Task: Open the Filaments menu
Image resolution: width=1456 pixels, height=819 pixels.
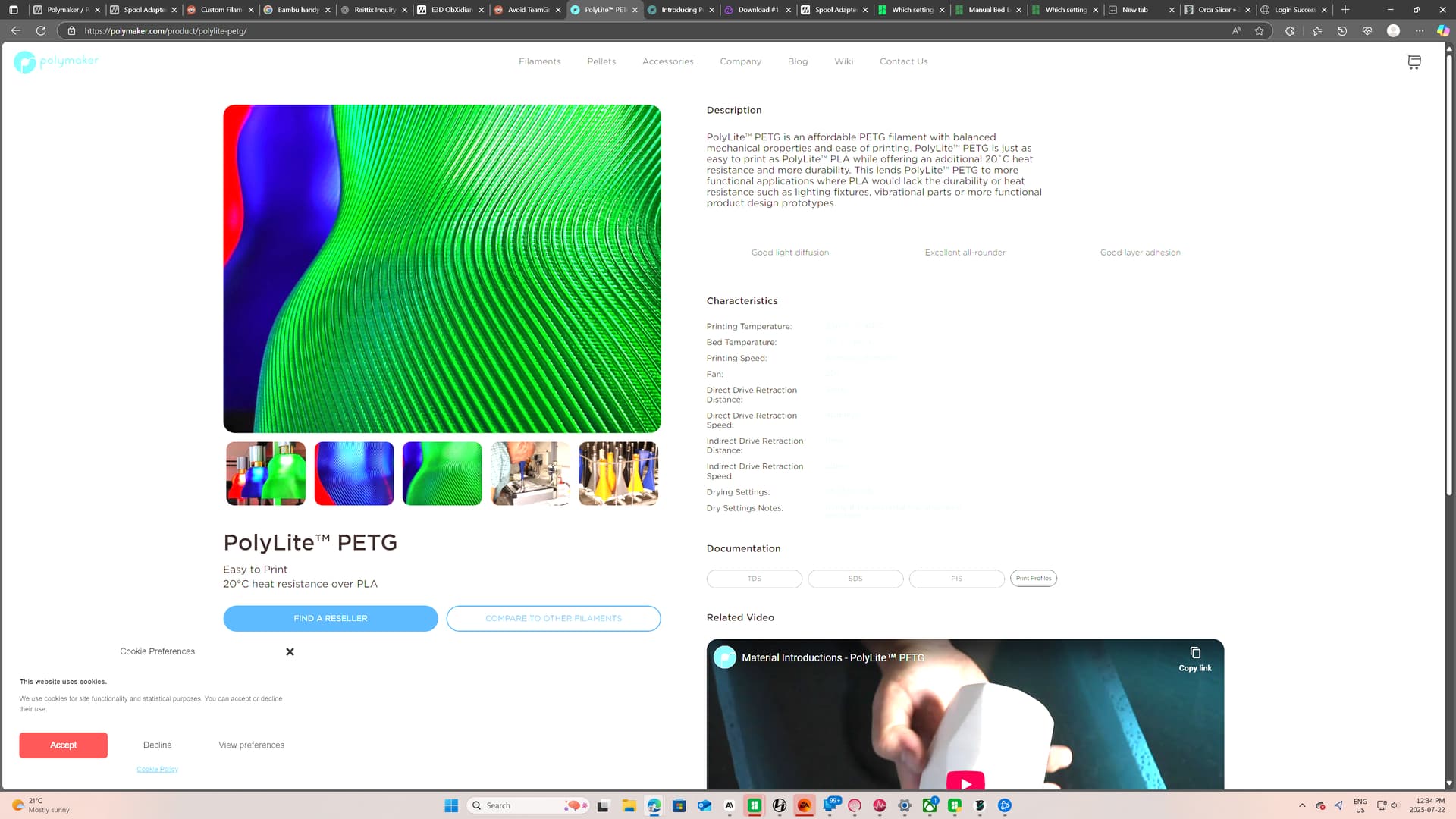Action: (539, 61)
